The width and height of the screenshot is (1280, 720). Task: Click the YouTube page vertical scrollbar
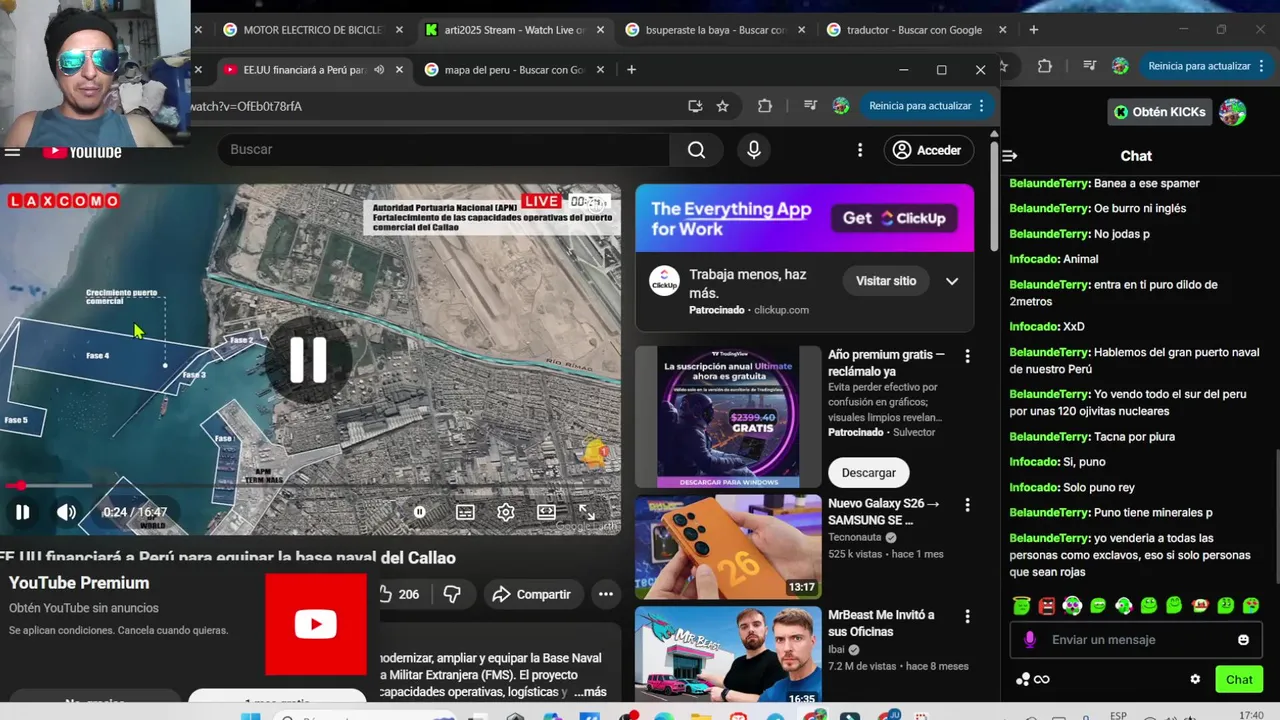(994, 195)
